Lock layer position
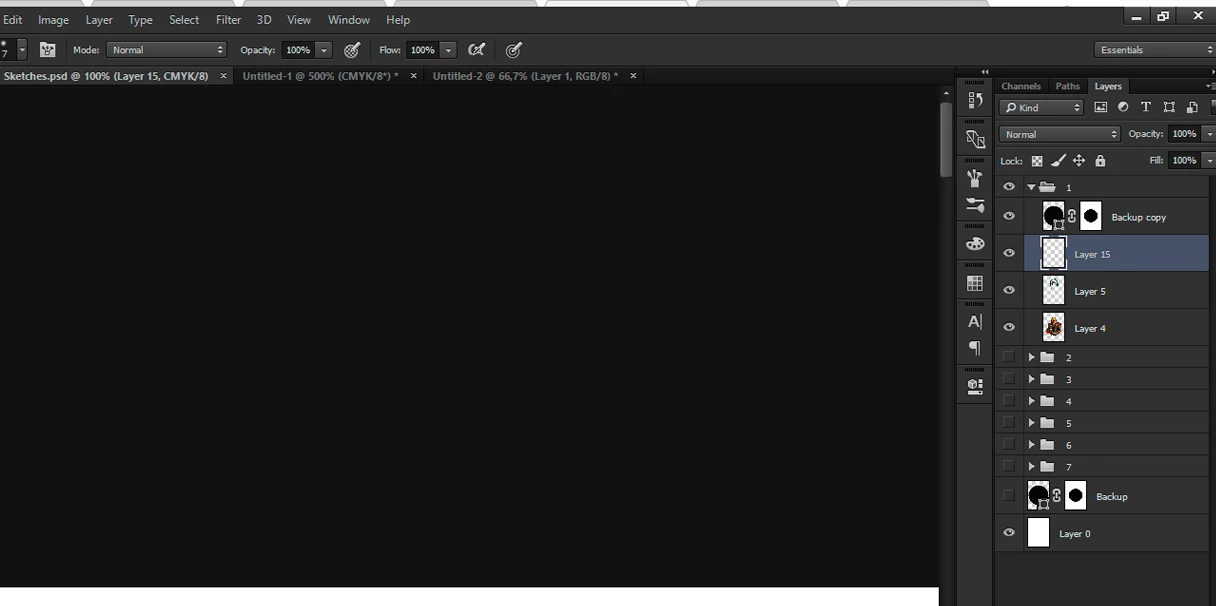The image size is (1216, 606). click(x=1079, y=161)
